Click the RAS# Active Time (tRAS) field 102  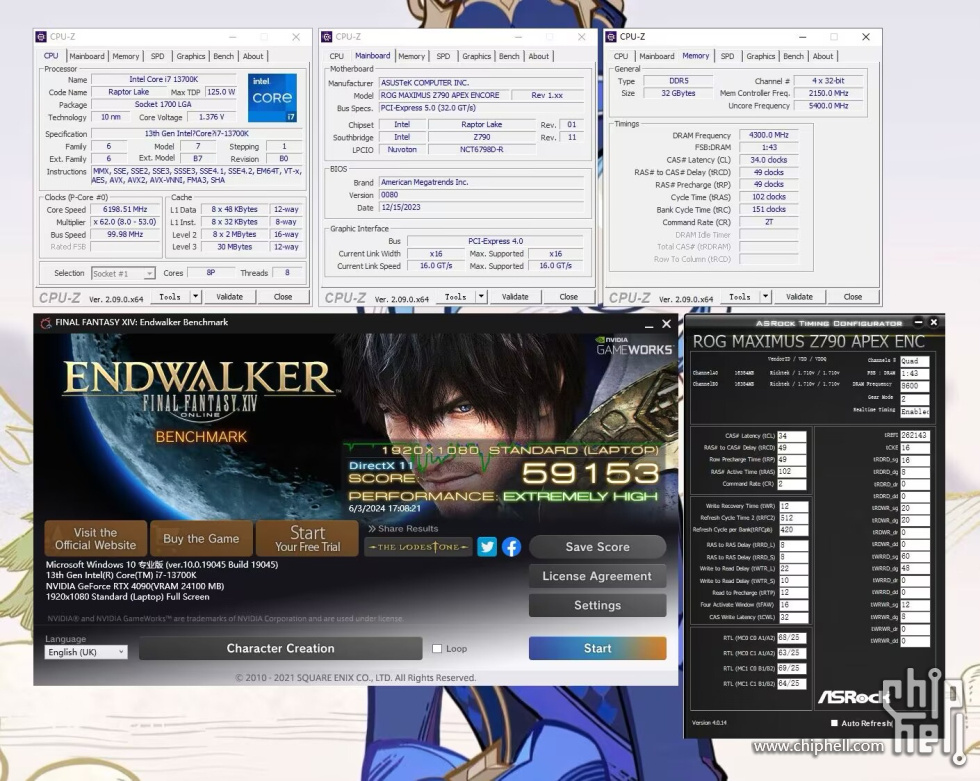[792, 472]
